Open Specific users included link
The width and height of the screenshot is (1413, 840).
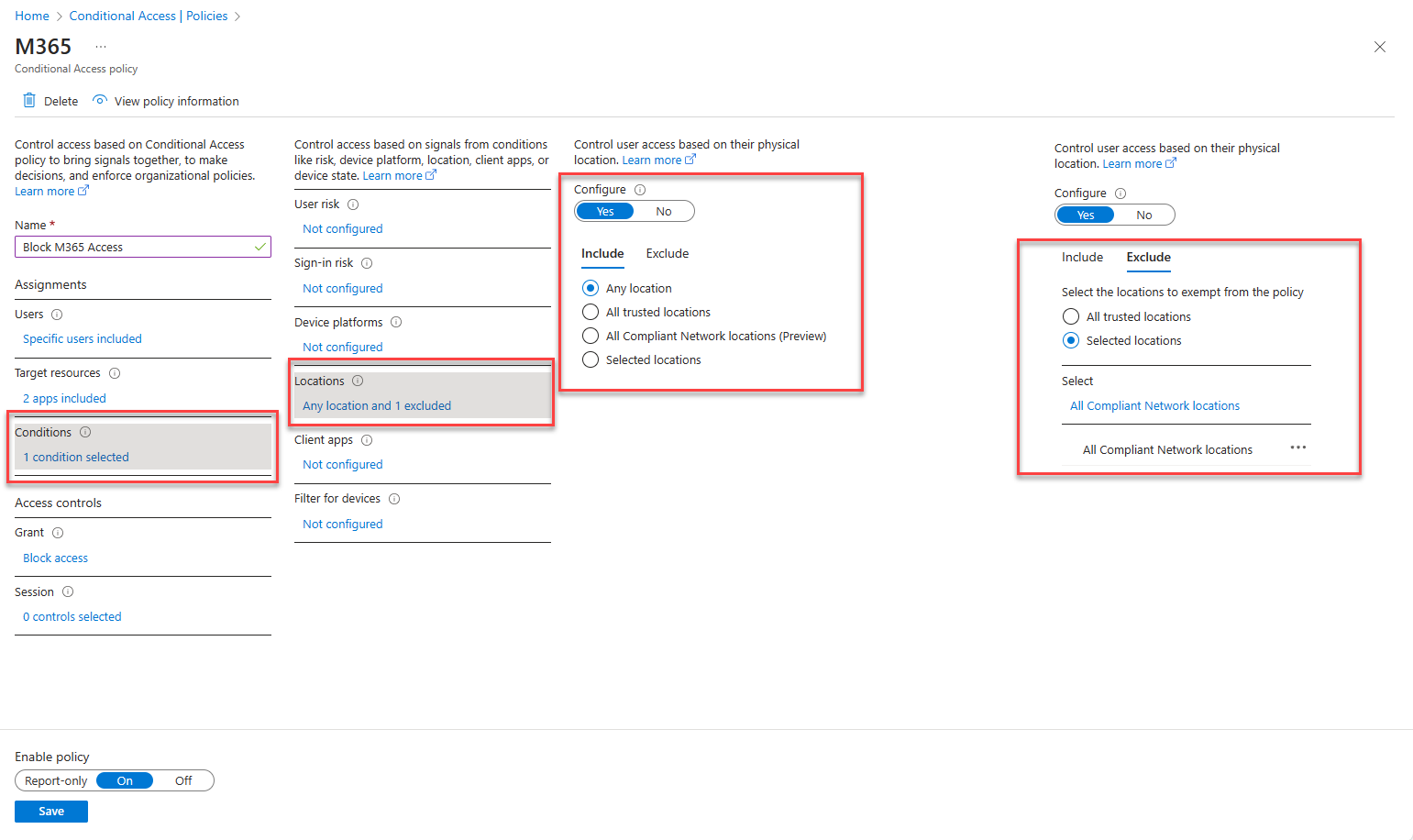(83, 339)
